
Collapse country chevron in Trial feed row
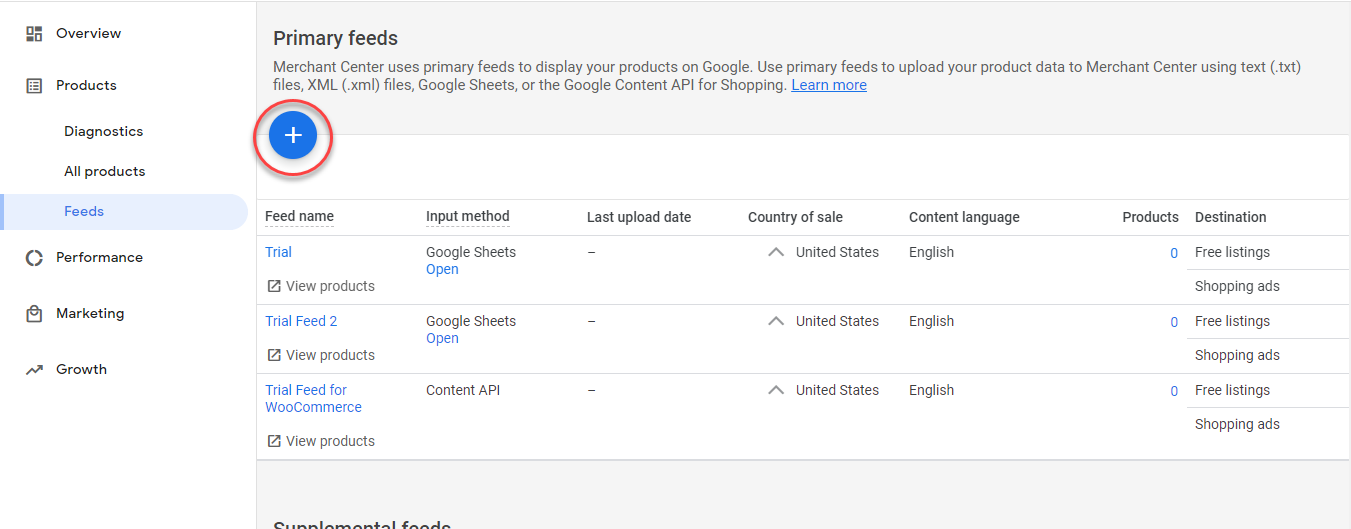pyautogui.click(x=776, y=252)
